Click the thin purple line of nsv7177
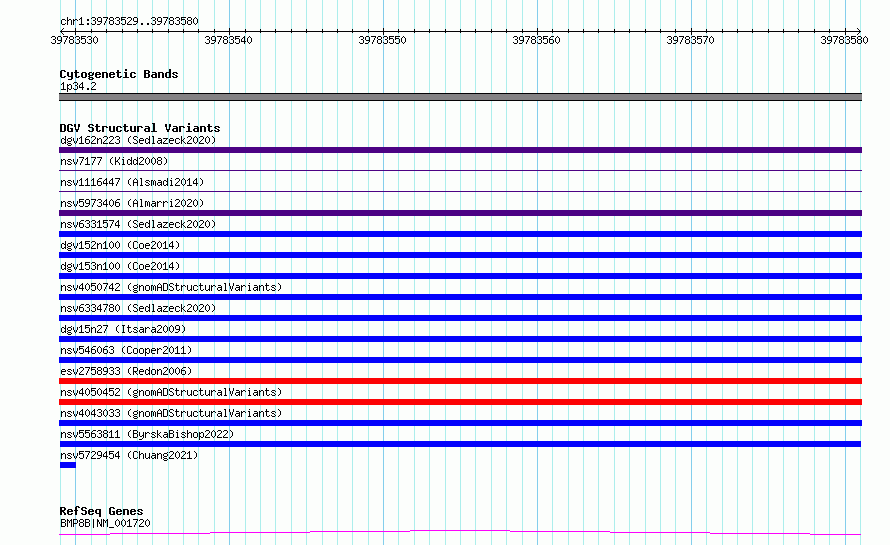 click(x=460, y=170)
